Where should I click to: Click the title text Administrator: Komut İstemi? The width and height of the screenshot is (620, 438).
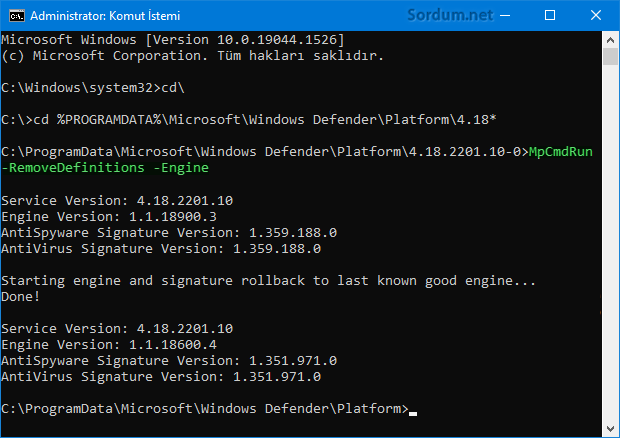click(105, 16)
